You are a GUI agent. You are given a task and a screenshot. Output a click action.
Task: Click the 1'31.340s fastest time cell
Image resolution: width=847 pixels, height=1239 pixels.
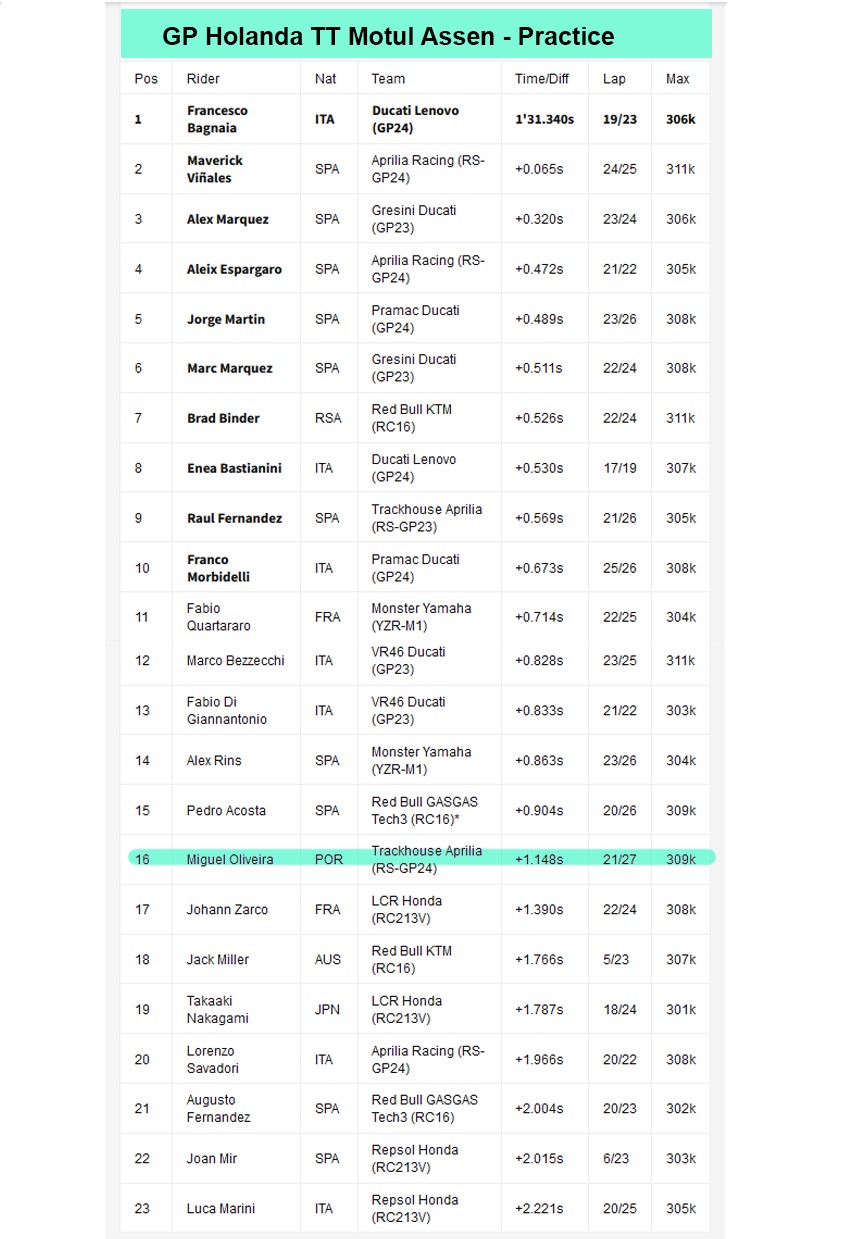(x=544, y=119)
